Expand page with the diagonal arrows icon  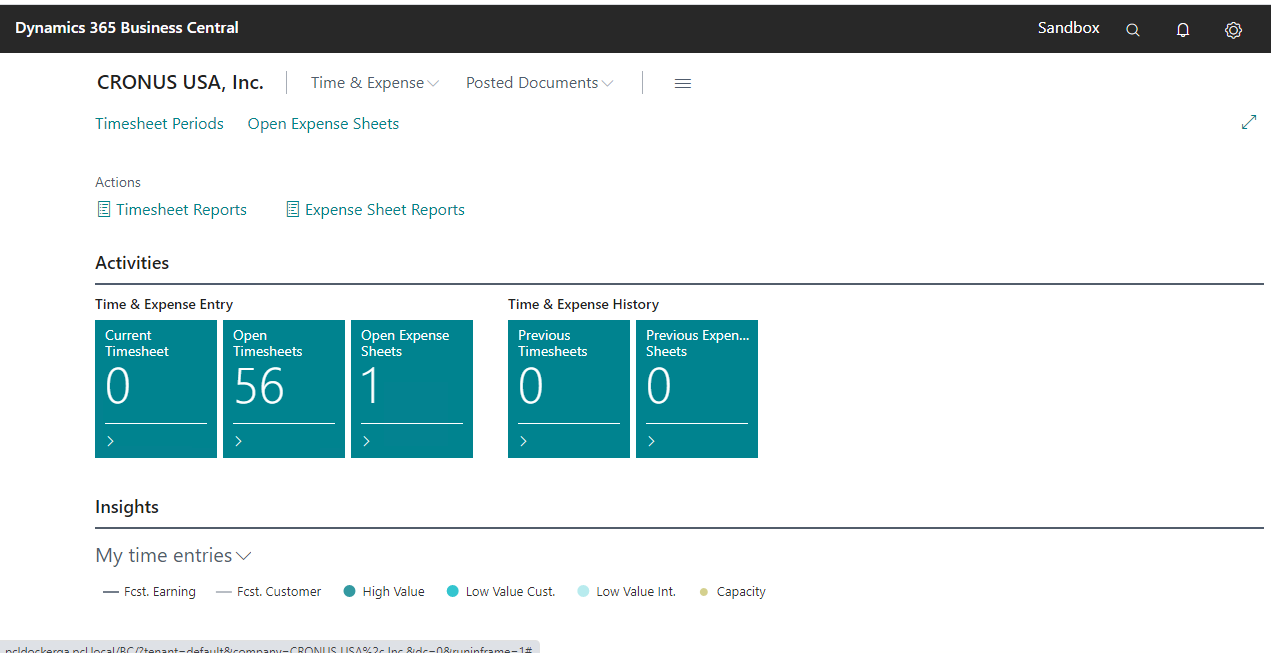[x=1248, y=122]
